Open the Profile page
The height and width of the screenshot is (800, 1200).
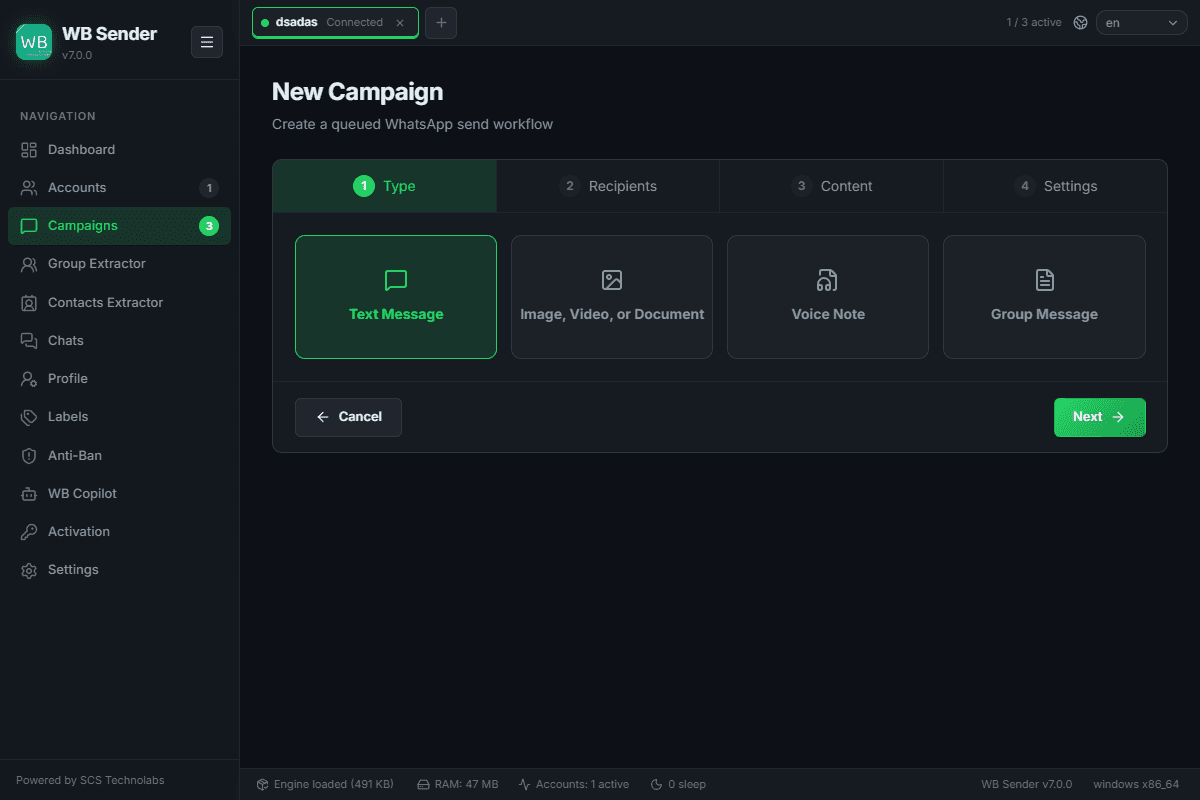click(119, 379)
